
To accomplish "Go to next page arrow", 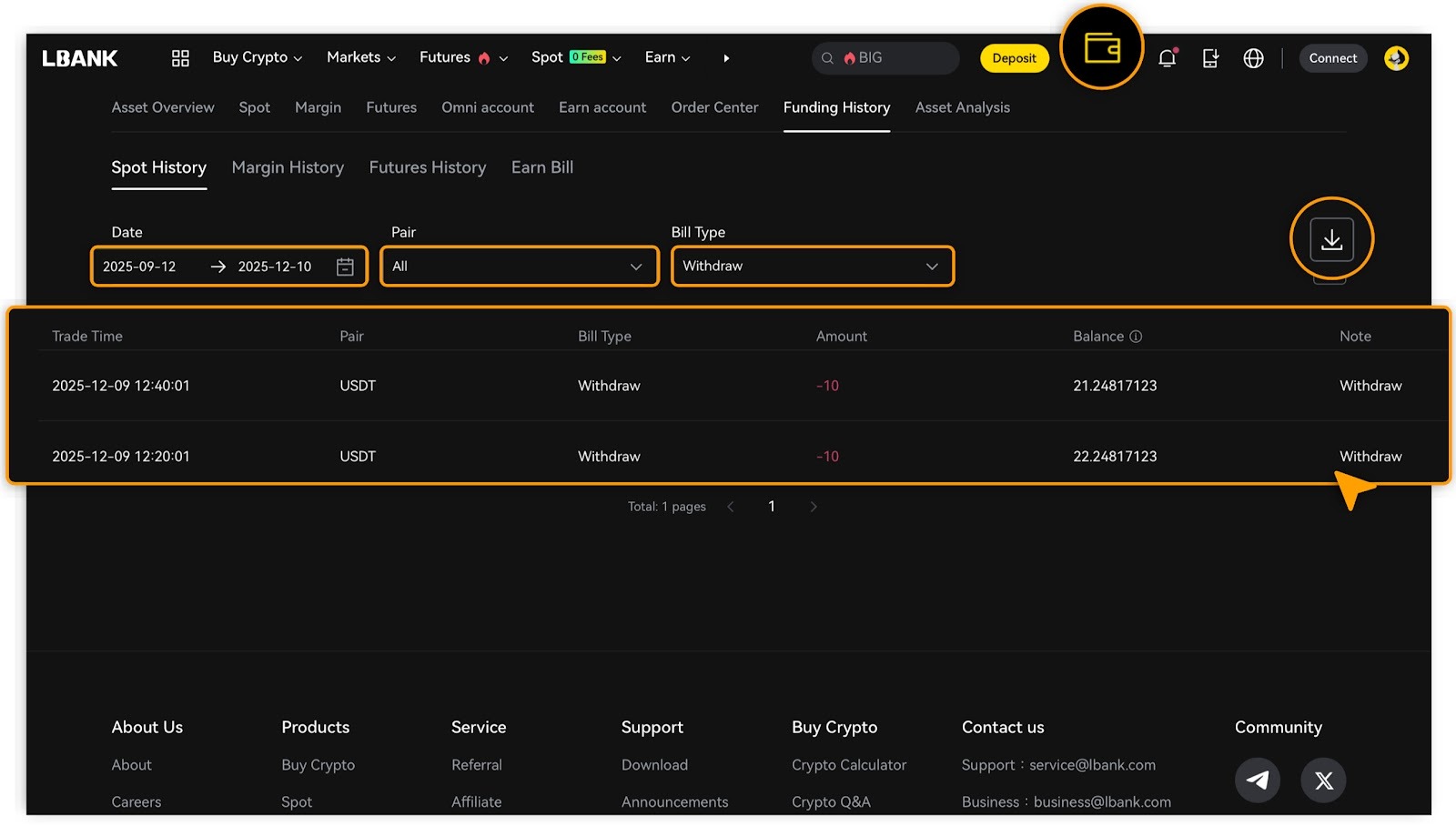I will 814,507.
